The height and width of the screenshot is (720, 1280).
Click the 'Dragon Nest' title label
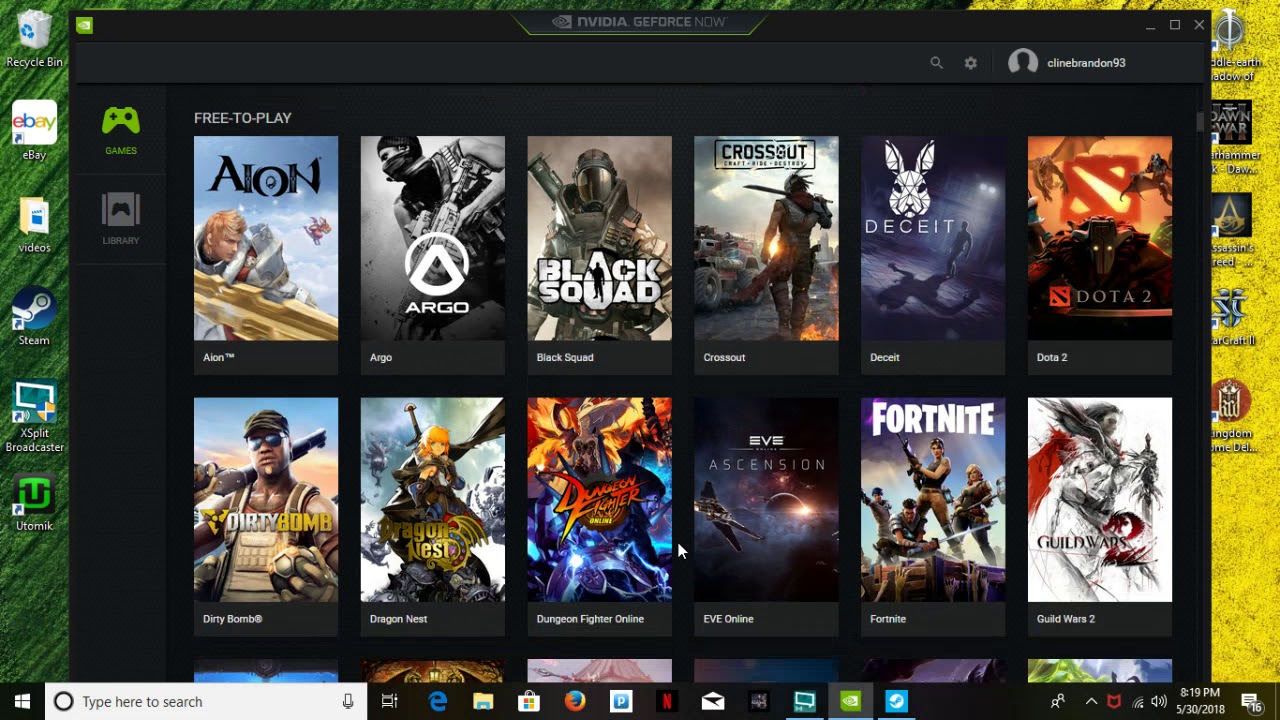coord(398,619)
